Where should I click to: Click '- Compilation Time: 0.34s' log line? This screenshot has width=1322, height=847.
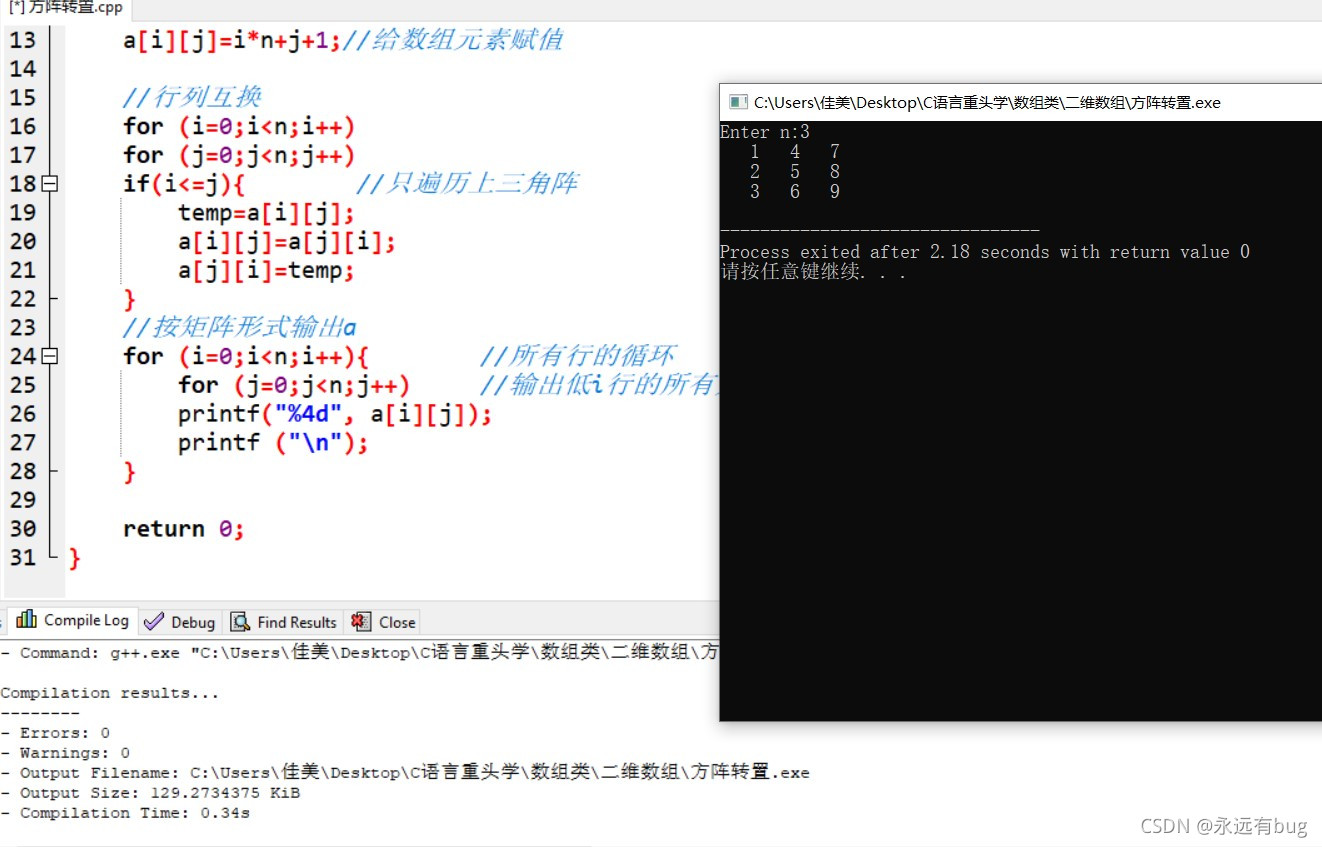pyautogui.click(x=125, y=813)
